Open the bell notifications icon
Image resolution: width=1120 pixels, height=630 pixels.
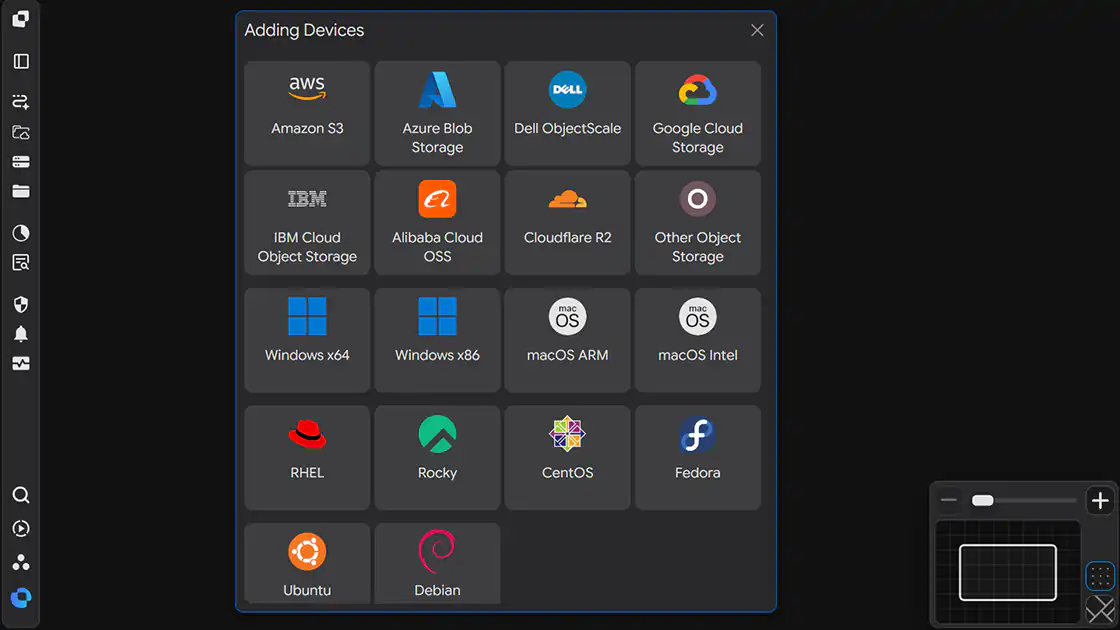coord(21,334)
